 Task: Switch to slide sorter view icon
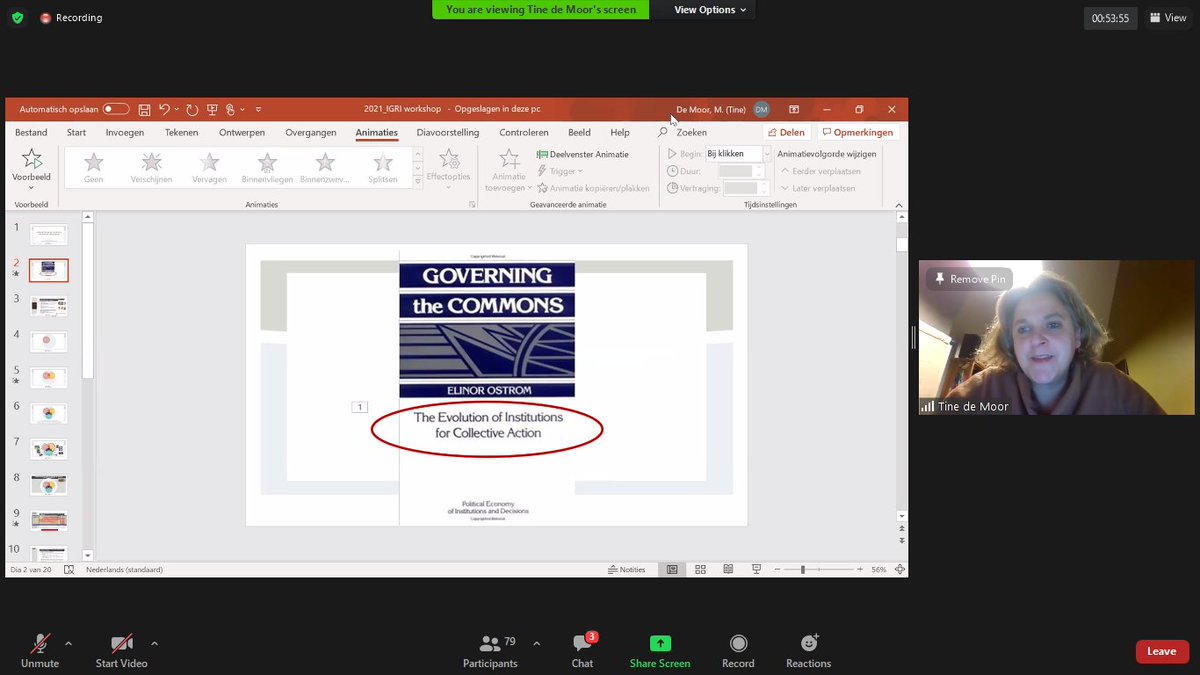[x=700, y=569]
